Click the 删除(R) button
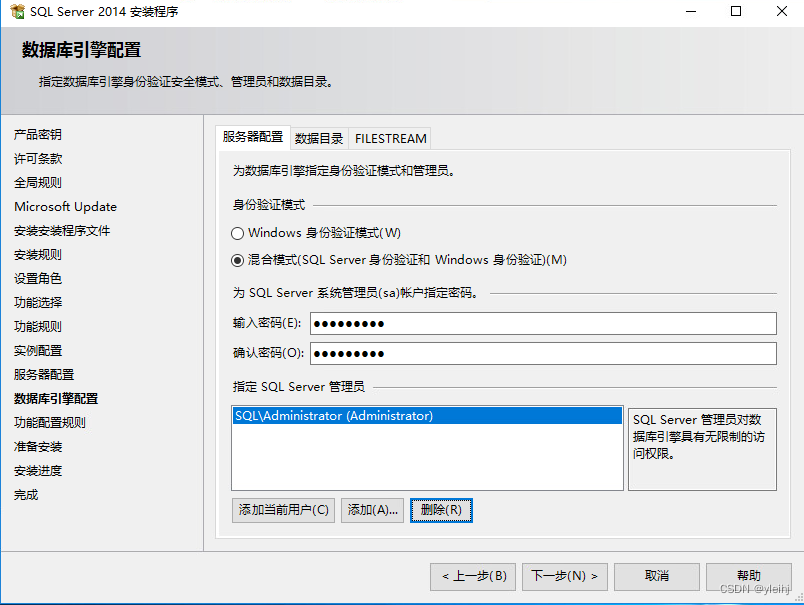 coord(441,510)
